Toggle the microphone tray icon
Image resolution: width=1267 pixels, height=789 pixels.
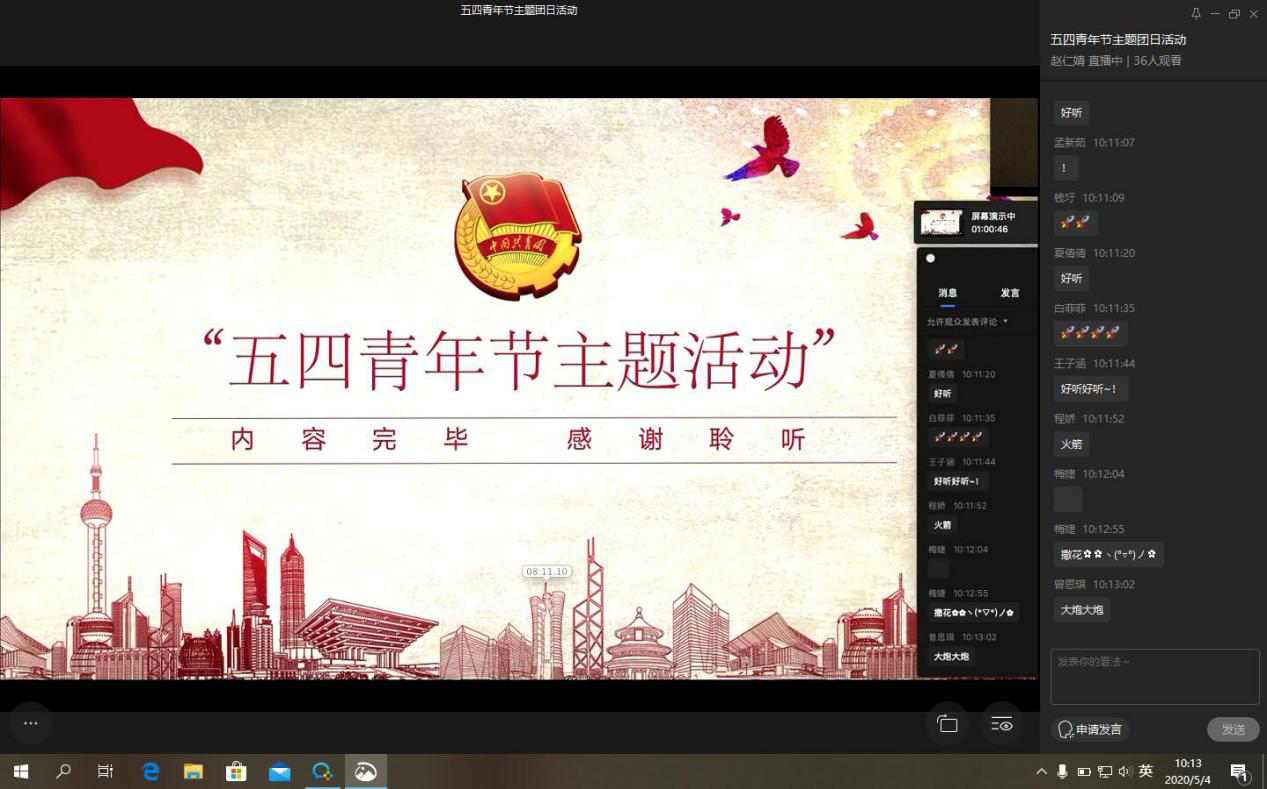[x=1062, y=771]
